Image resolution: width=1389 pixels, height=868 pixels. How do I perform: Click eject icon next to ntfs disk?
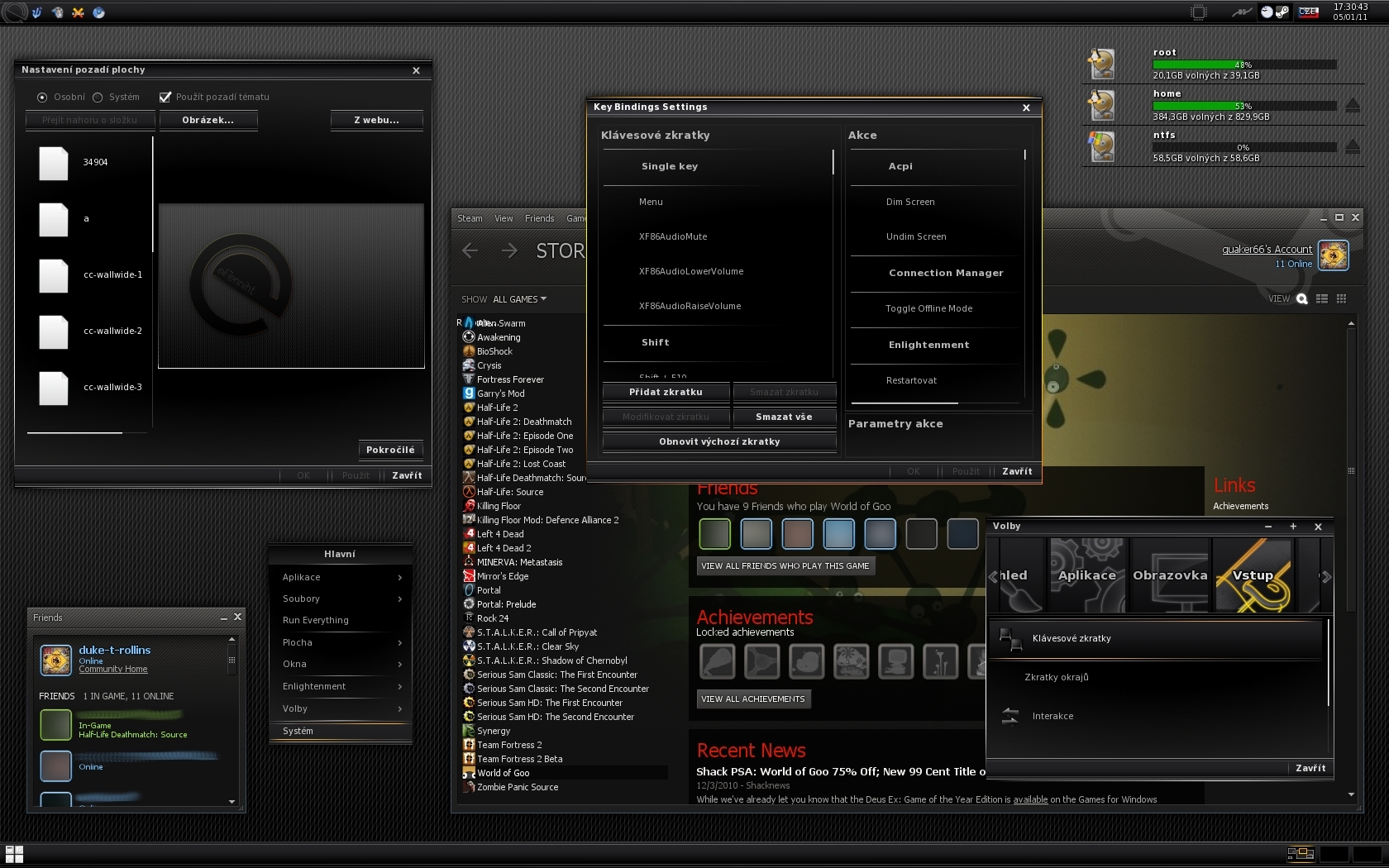(1353, 146)
